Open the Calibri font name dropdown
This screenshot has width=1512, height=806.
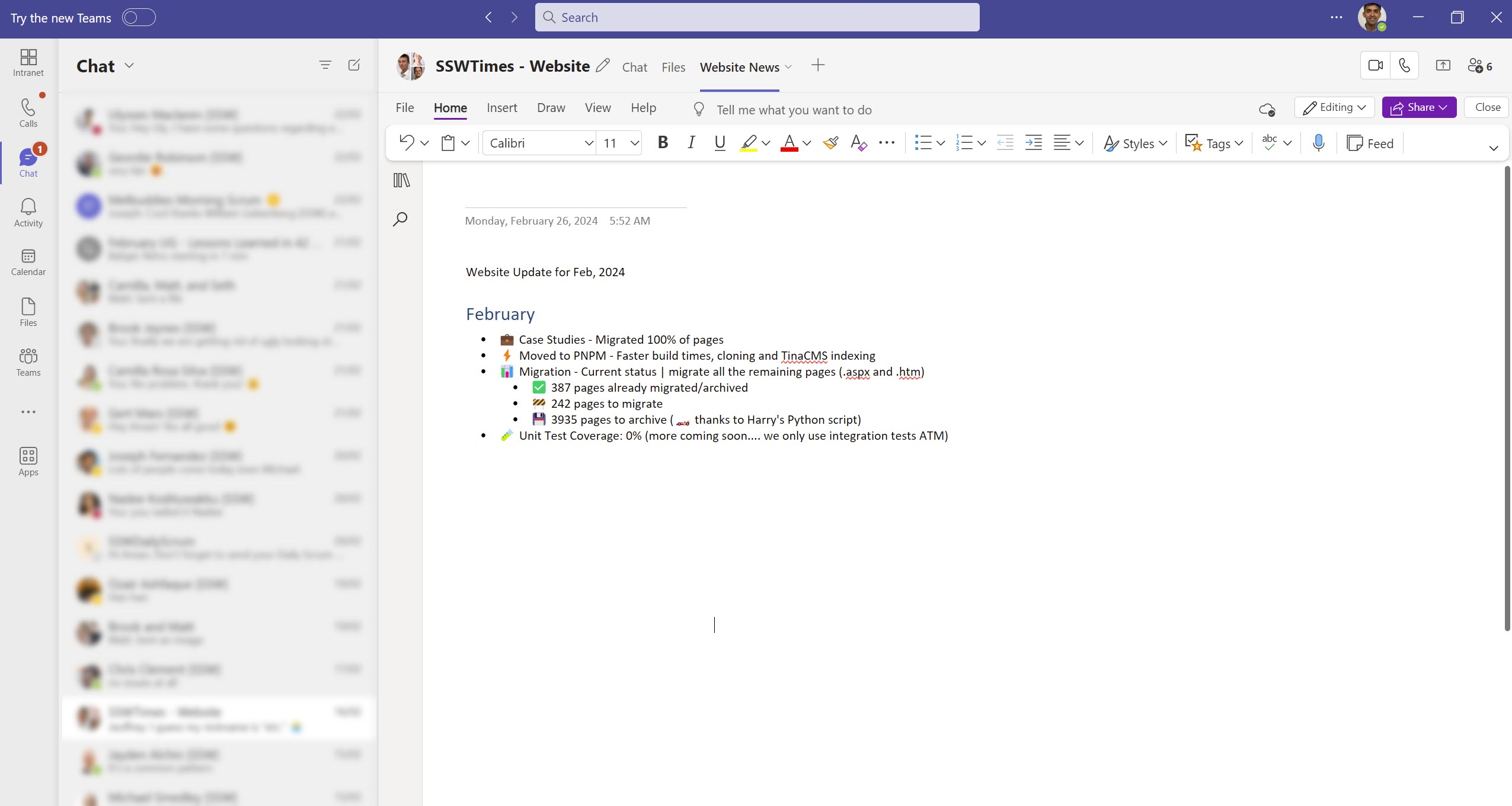click(x=588, y=143)
